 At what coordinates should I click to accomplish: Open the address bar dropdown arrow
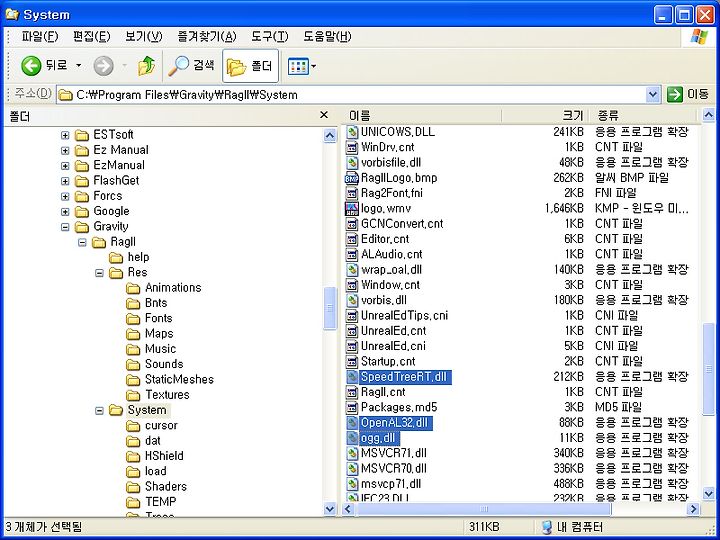coord(652,95)
